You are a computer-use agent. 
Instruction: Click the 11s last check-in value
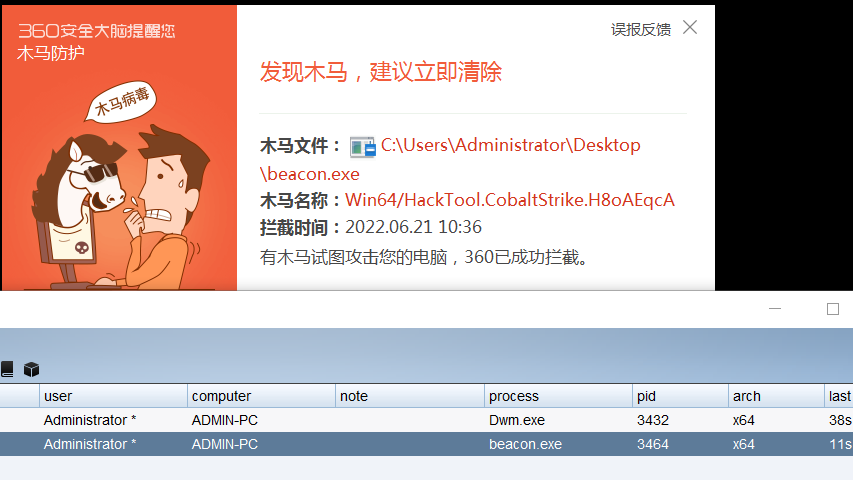click(x=840, y=444)
